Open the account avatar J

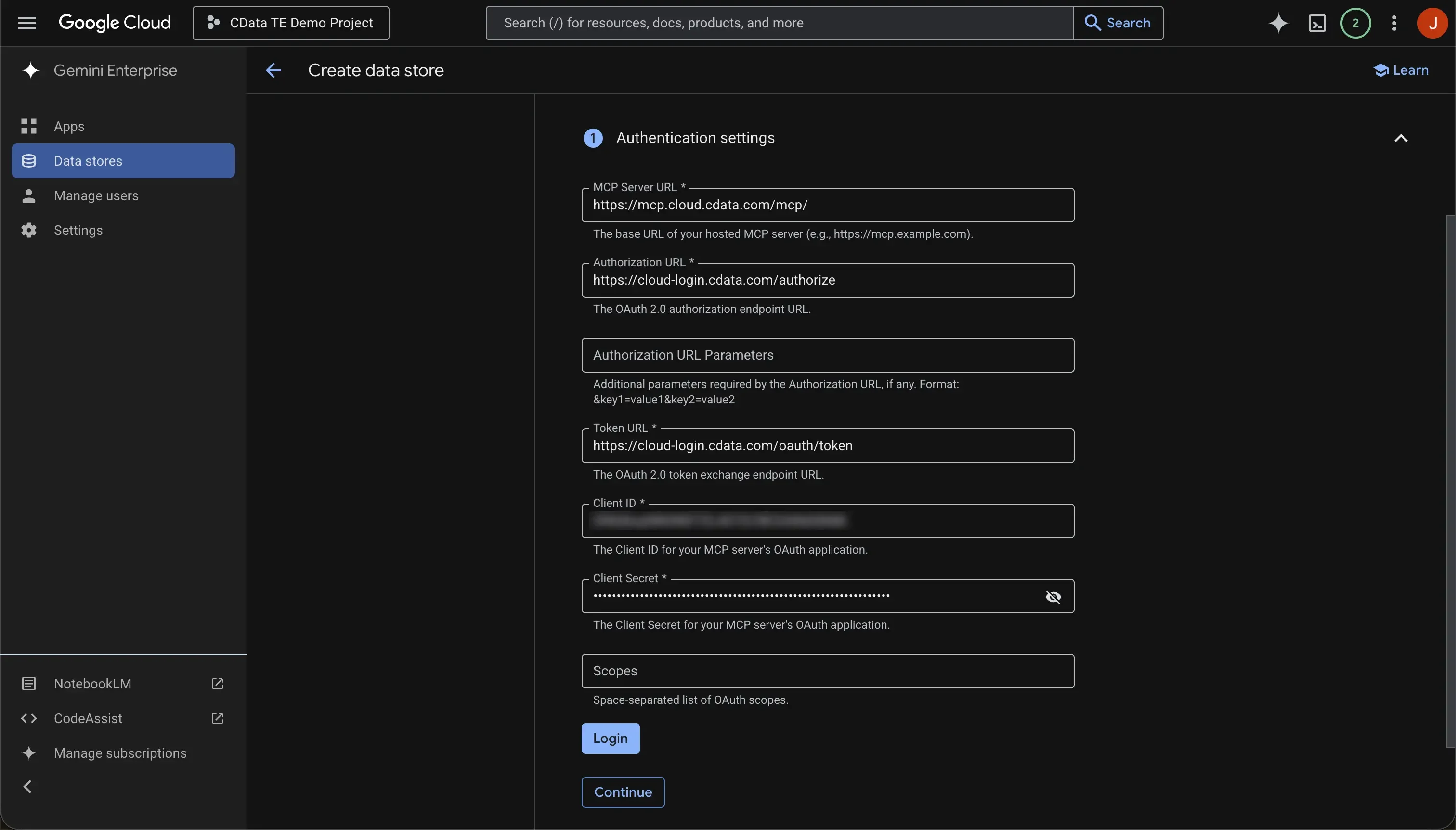click(x=1432, y=23)
